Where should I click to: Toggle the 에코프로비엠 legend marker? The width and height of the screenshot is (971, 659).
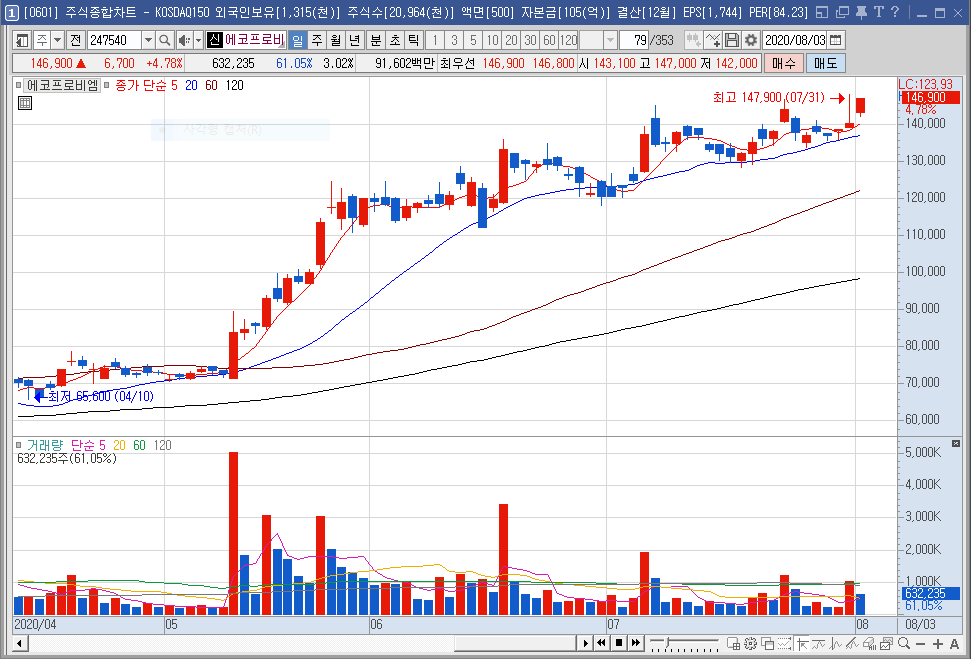click(19, 85)
